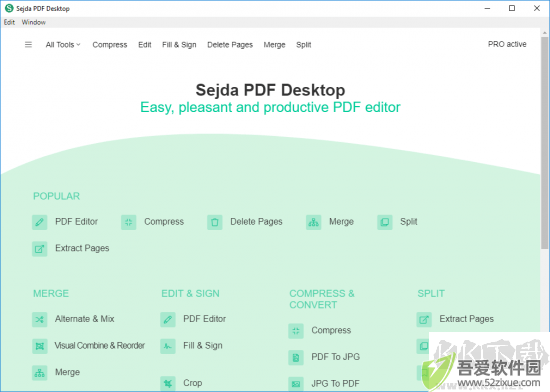Open Visual Combine & Reorder text link
The image size is (550, 392).
point(100,345)
